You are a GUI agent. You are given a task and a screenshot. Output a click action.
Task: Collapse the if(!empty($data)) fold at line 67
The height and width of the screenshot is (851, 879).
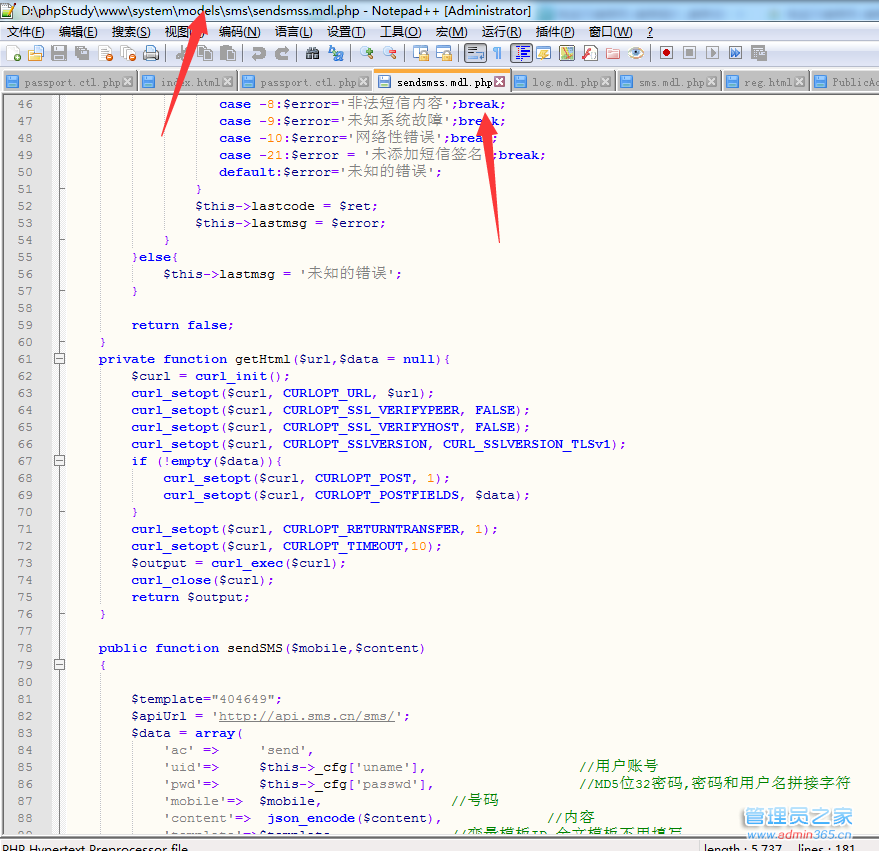point(59,461)
